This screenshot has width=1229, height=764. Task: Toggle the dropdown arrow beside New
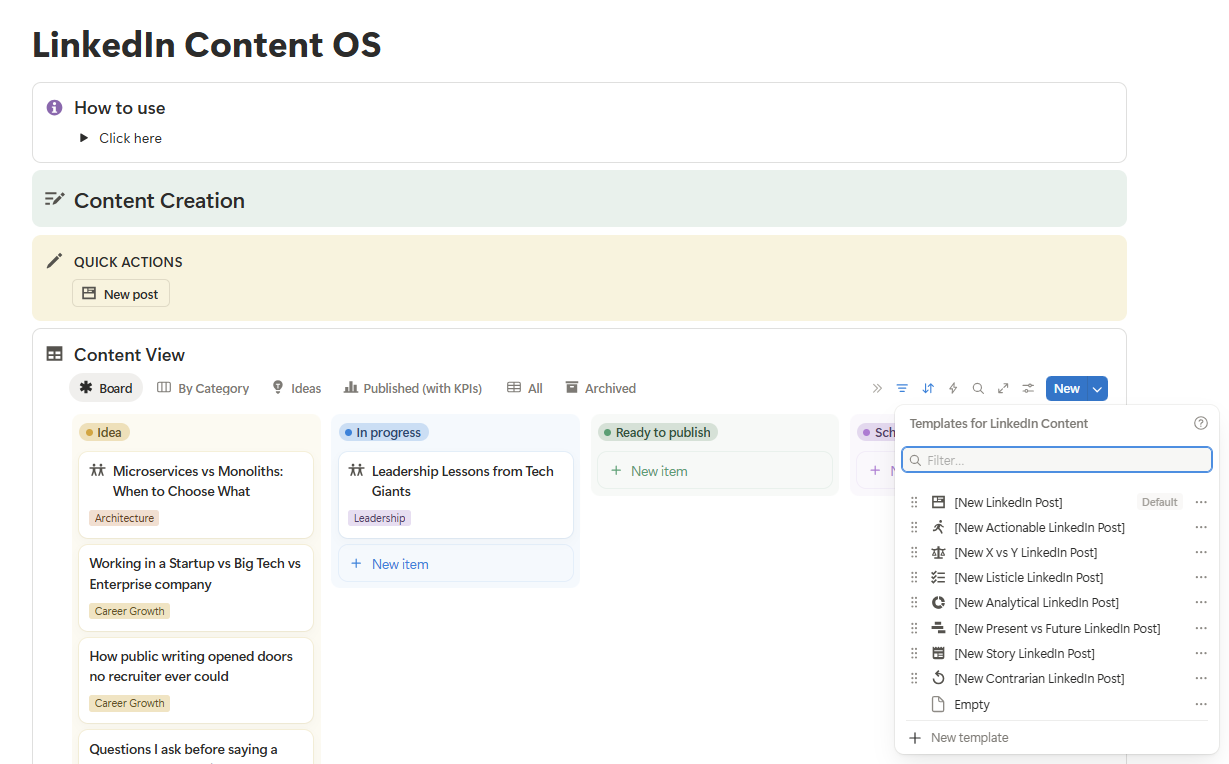1097,389
